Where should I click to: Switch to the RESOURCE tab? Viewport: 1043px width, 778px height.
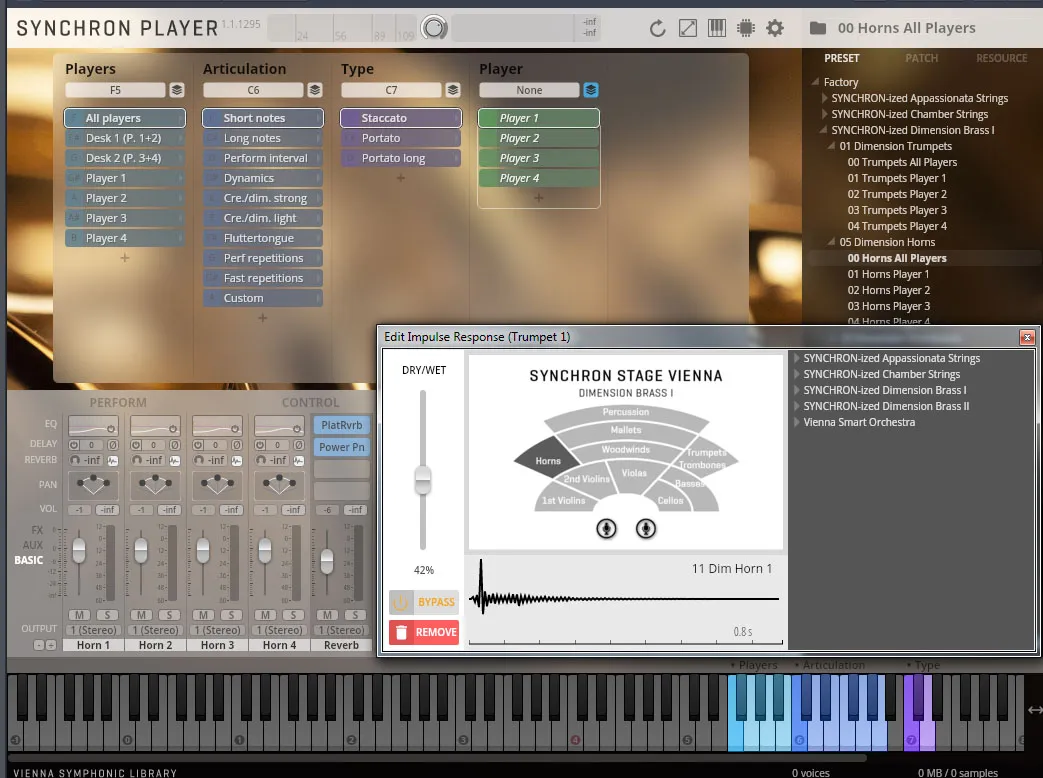tap(1001, 58)
